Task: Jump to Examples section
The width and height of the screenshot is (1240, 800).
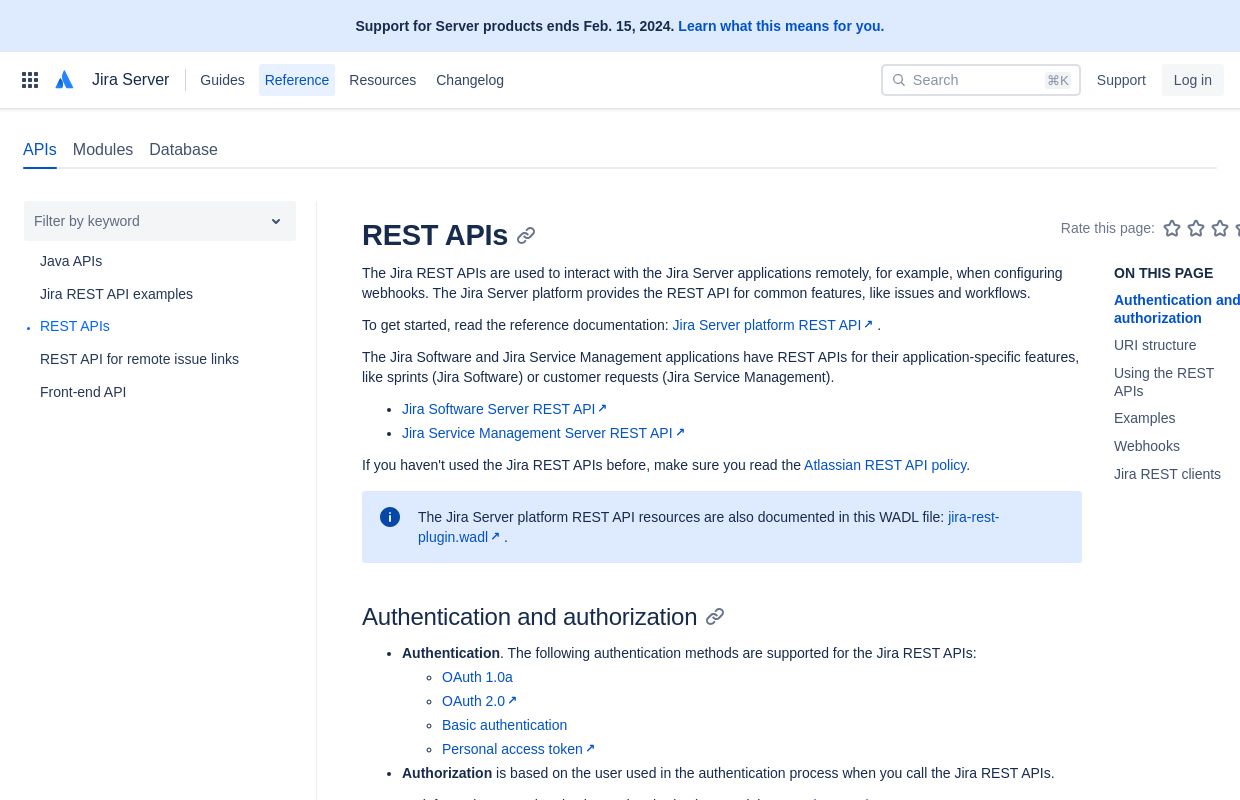Action: (x=1144, y=418)
